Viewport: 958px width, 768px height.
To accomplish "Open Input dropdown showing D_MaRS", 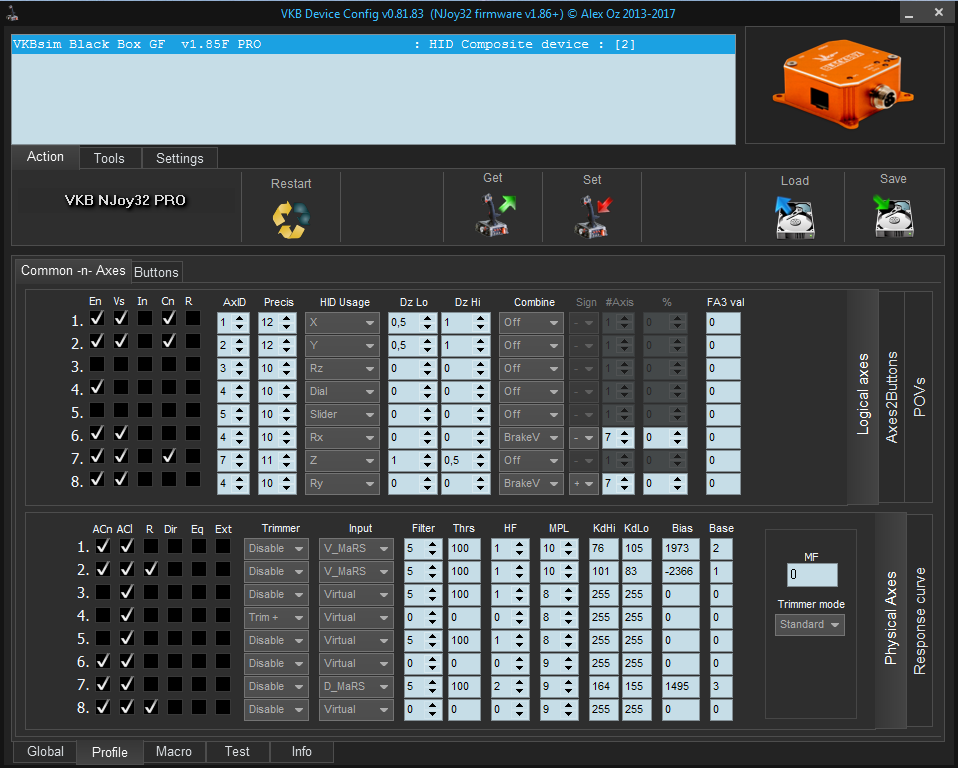I will pyautogui.click(x=356, y=687).
